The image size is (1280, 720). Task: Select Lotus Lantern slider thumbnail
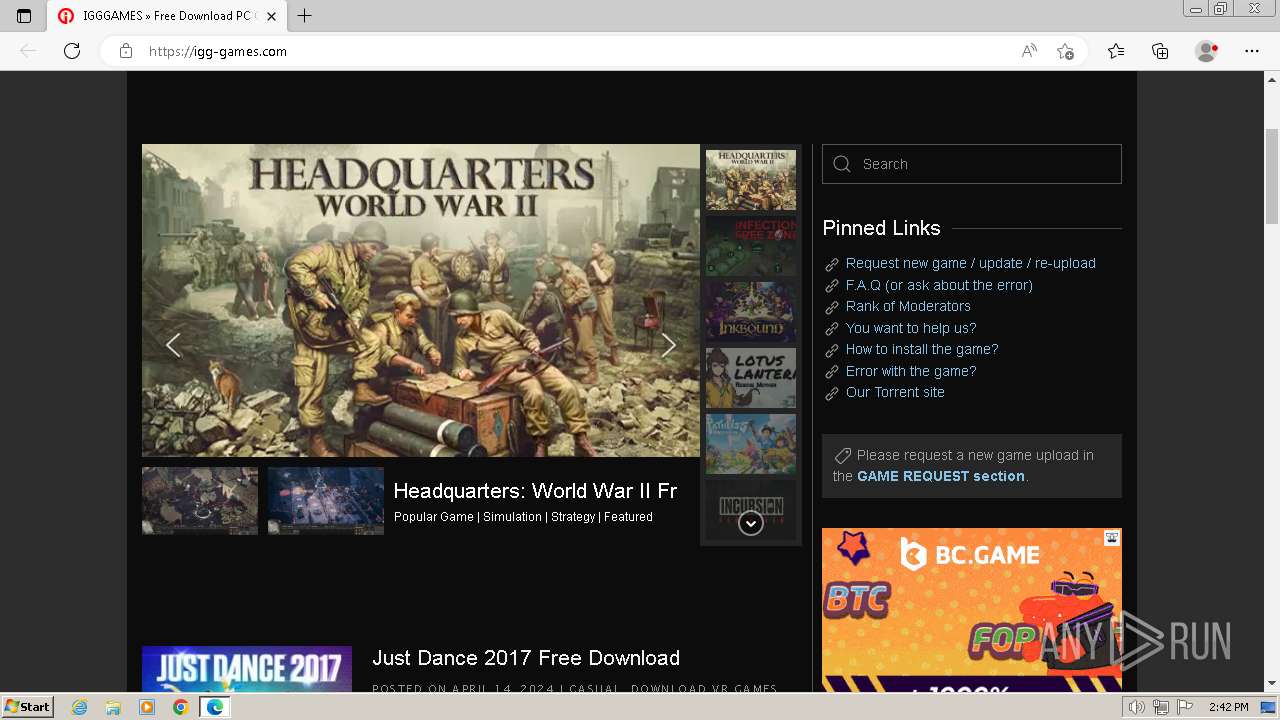(x=751, y=378)
